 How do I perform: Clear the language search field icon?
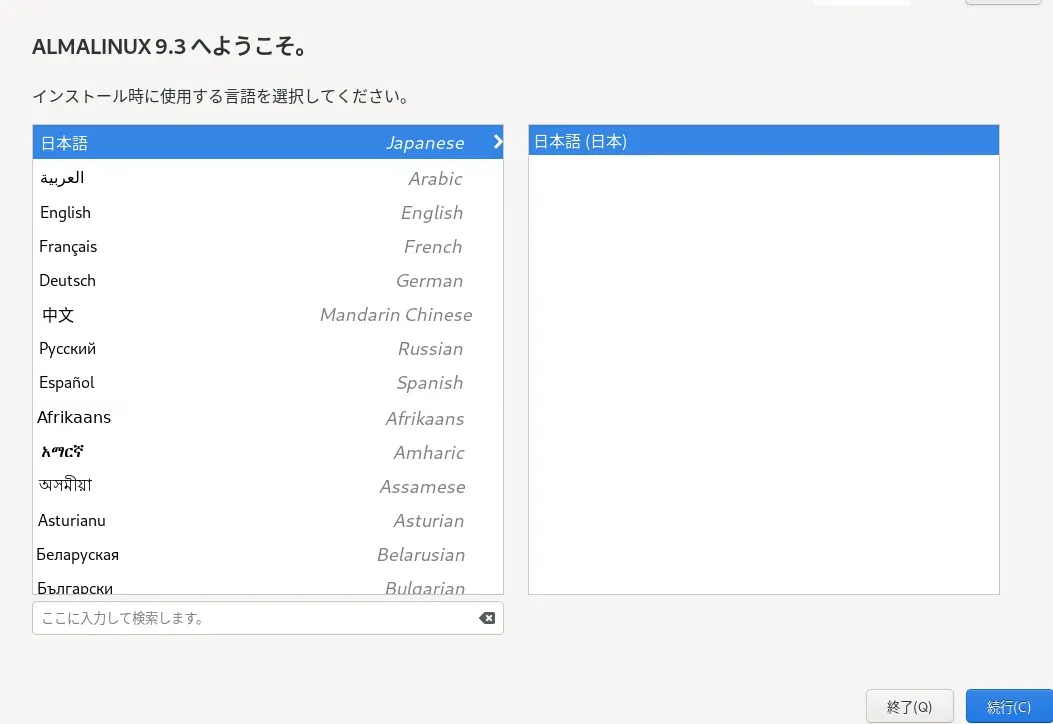[487, 618]
